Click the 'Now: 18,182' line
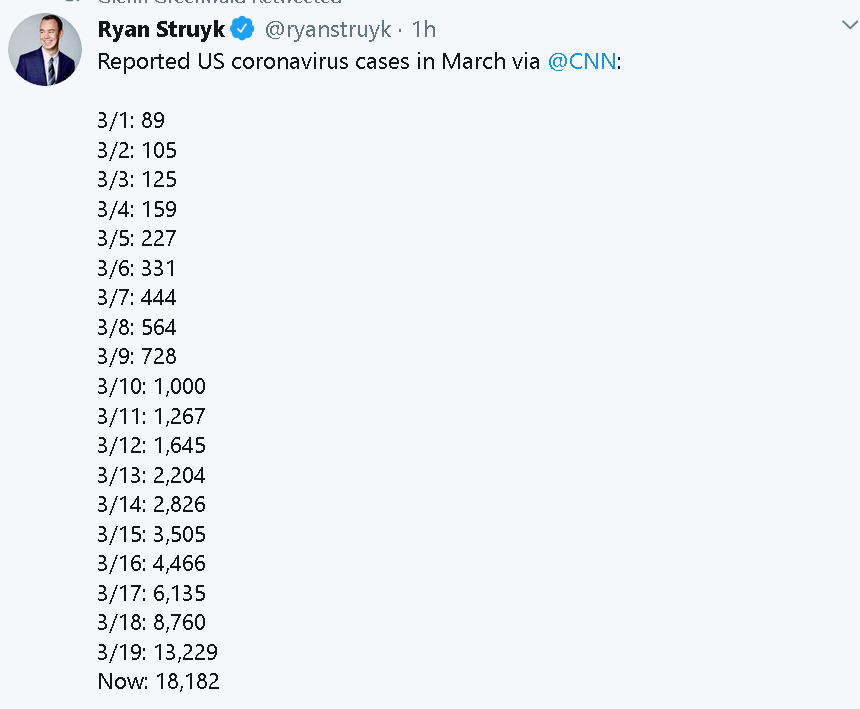The image size is (860, 709). click(159, 682)
